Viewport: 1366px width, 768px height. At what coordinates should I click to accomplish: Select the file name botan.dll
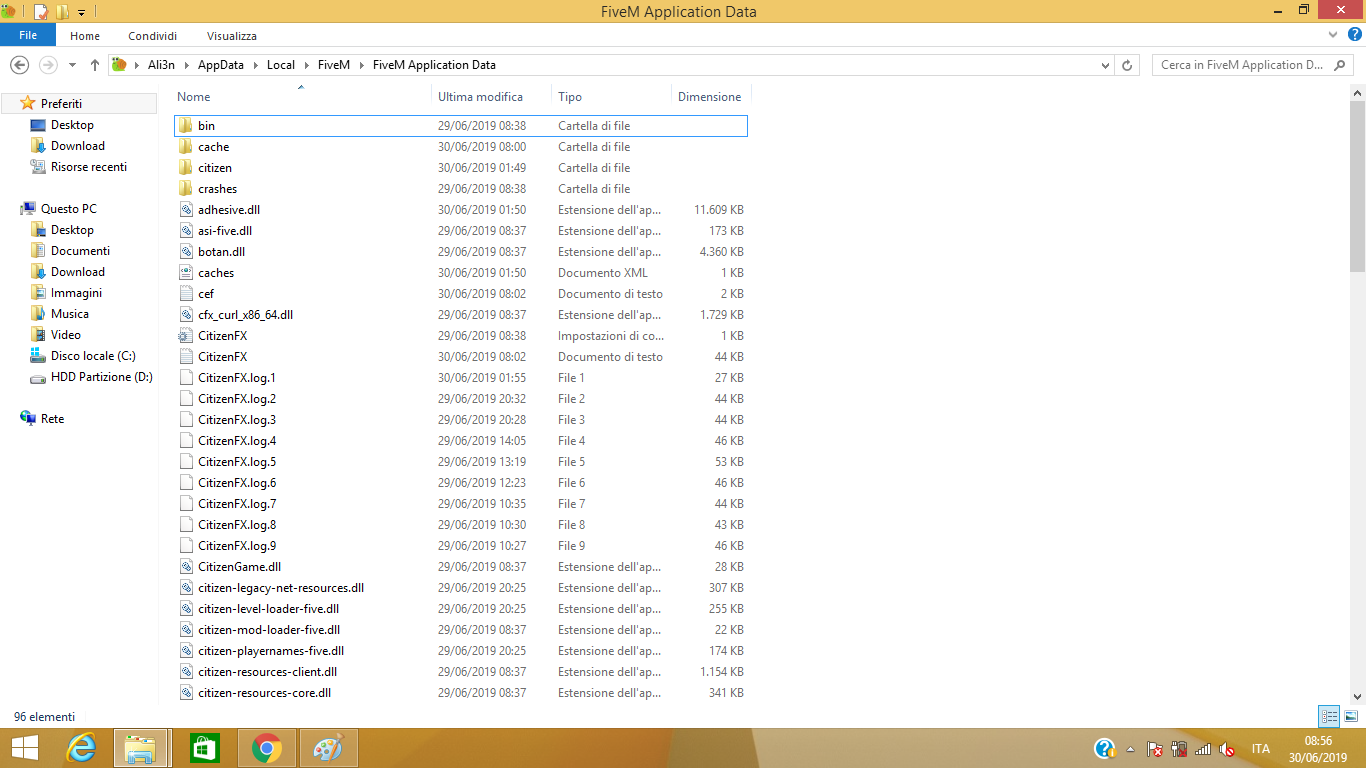(x=221, y=252)
